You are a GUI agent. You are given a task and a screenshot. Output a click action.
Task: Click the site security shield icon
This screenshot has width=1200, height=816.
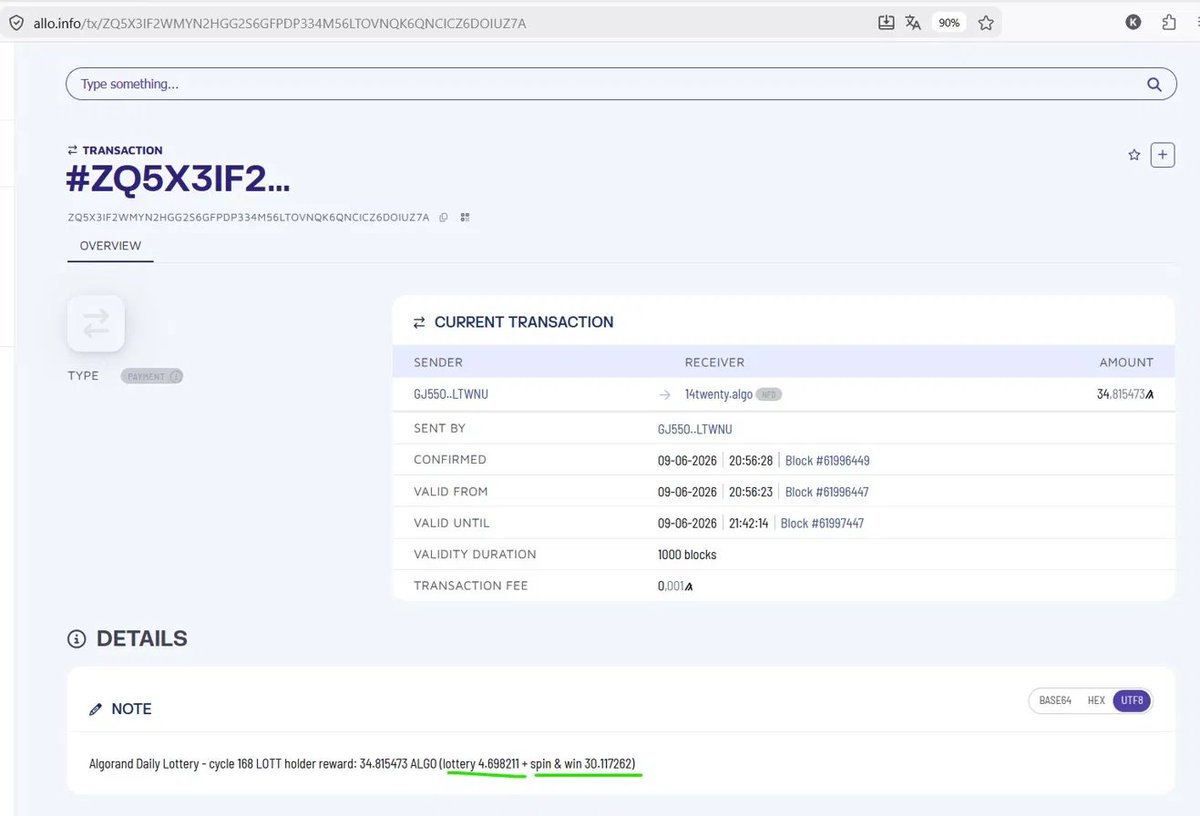pyautogui.click(x=15, y=22)
